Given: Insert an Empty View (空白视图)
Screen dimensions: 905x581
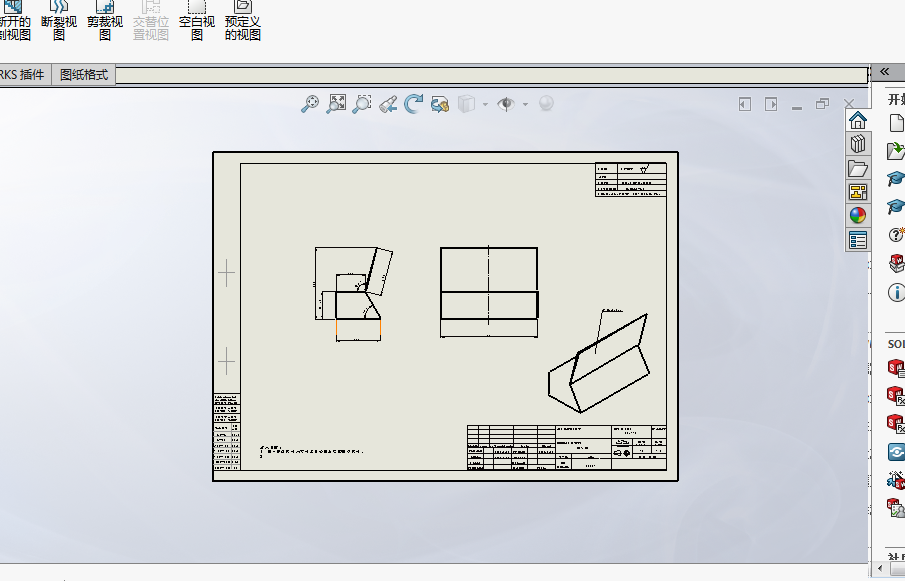Looking at the screenshot, I should point(197,21).
